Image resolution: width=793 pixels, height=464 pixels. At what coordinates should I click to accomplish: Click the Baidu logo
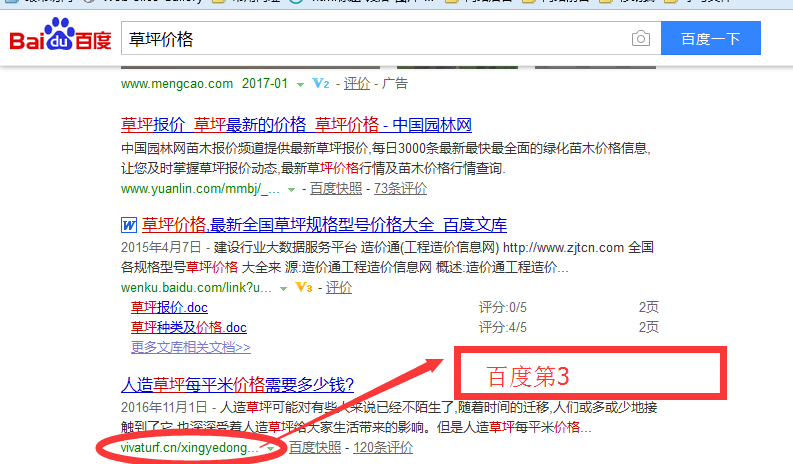click(x=60, y=39)
